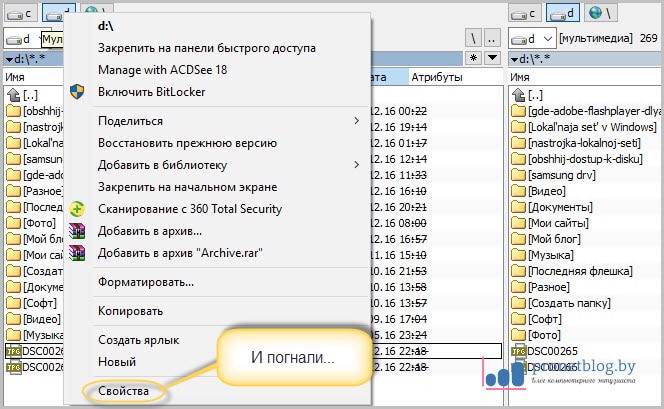This screenshot has width=664, height=409.
Task: Click WinRAR icon beside 'Добавить в архив...'
Action: (x=77, y=231)
